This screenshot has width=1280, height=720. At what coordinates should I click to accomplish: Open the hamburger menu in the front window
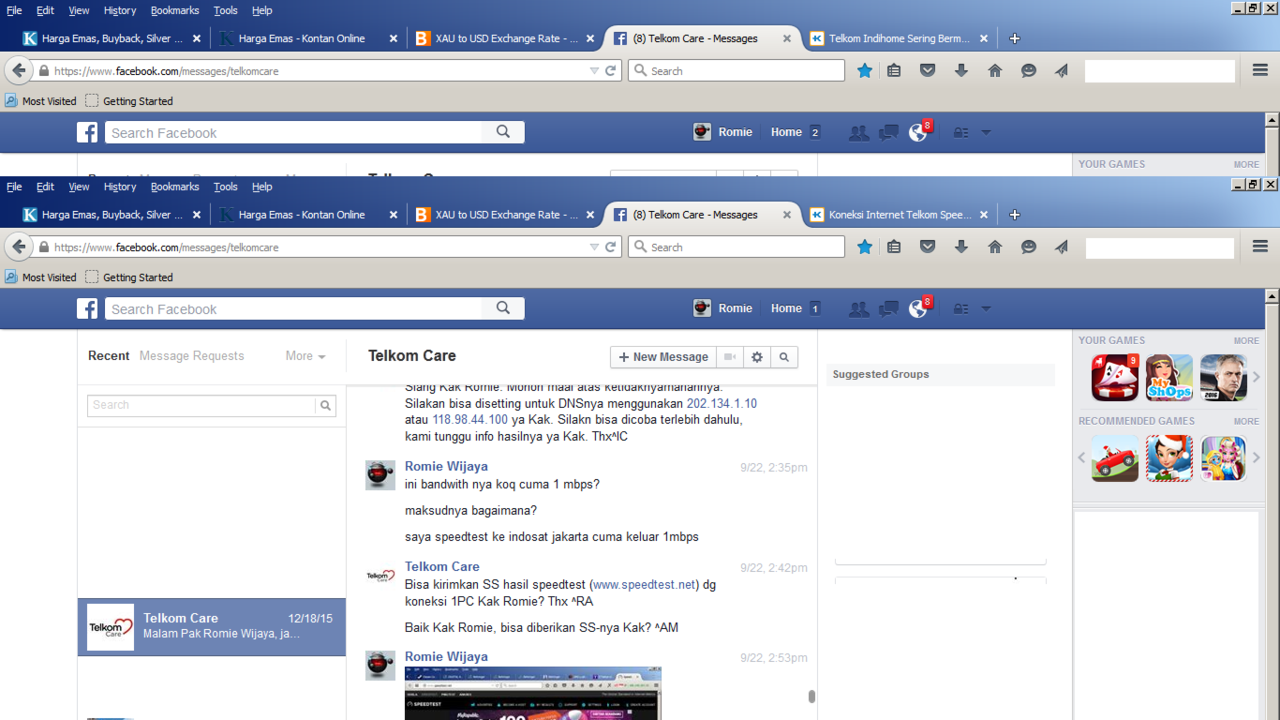[1260, 247]
